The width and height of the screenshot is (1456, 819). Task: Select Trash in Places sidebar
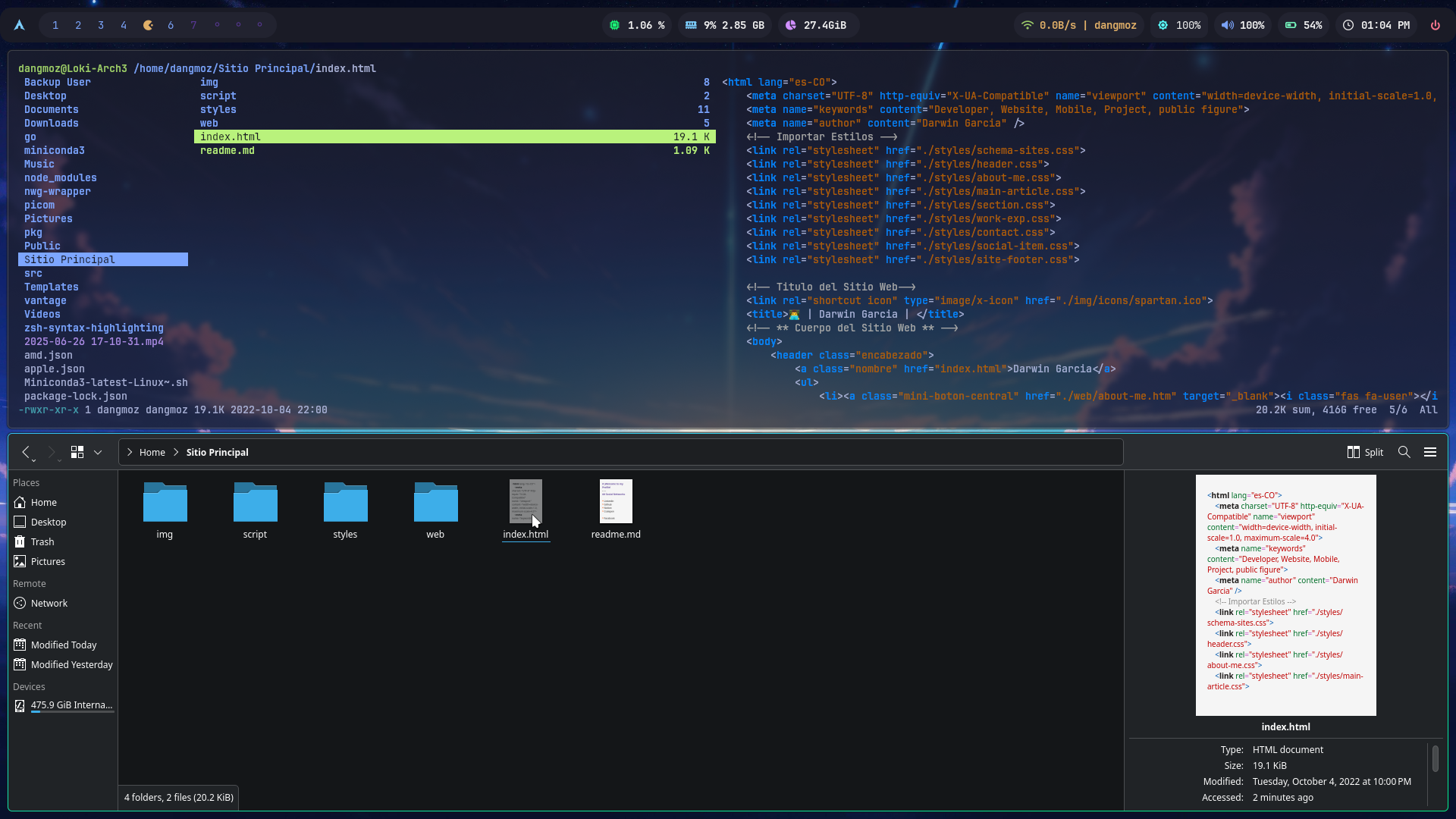42,541
